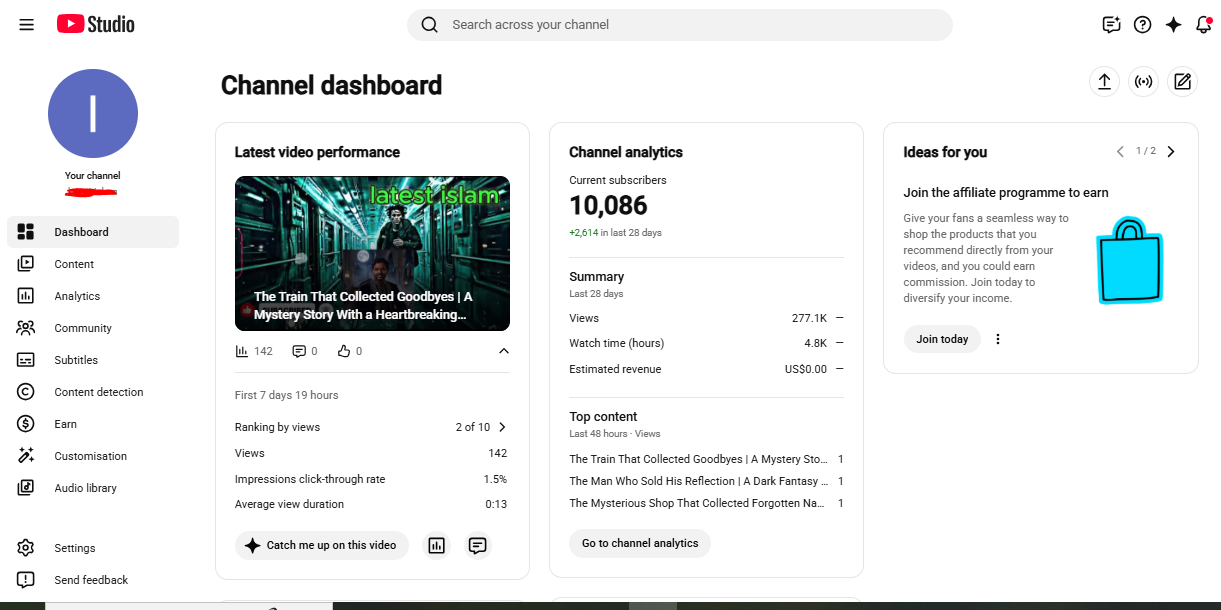The height and width of the screenshot is (610, 1221).
Task: Click the YouTube Studio logo
Action: 96,24
